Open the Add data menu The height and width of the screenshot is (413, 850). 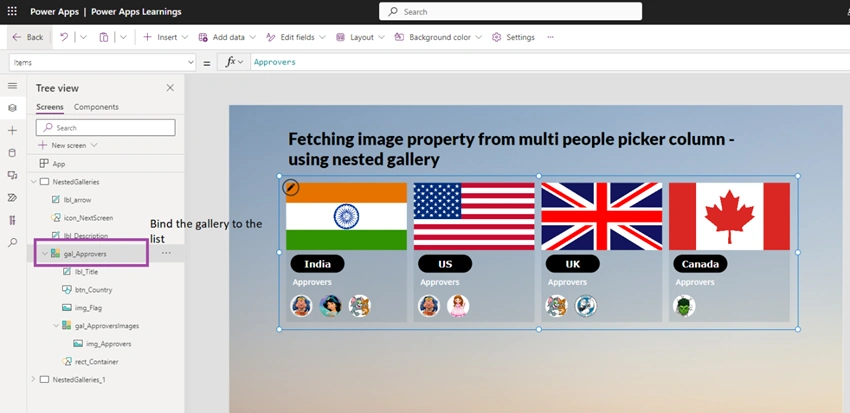coord(227,37)
